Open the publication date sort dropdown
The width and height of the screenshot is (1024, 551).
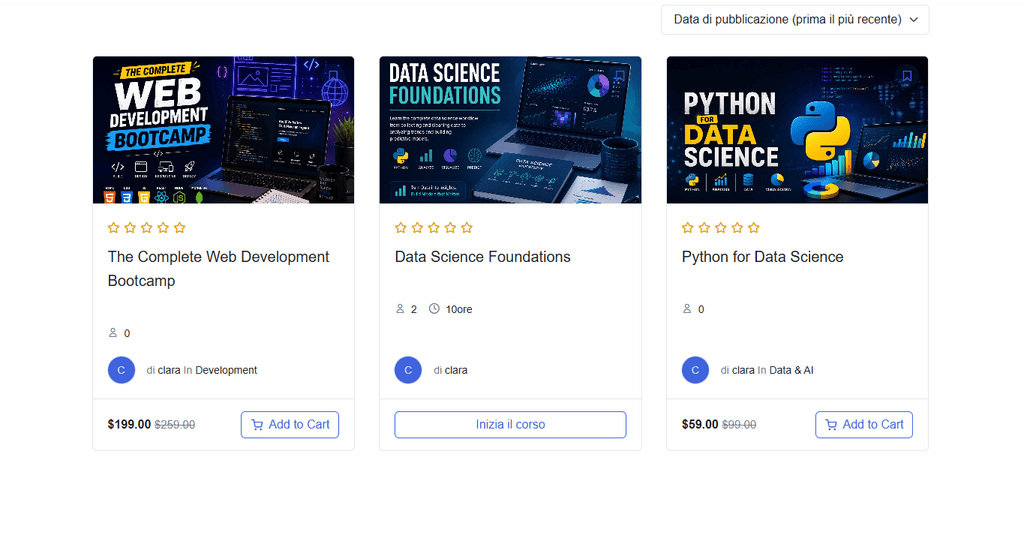click(795, 20)
